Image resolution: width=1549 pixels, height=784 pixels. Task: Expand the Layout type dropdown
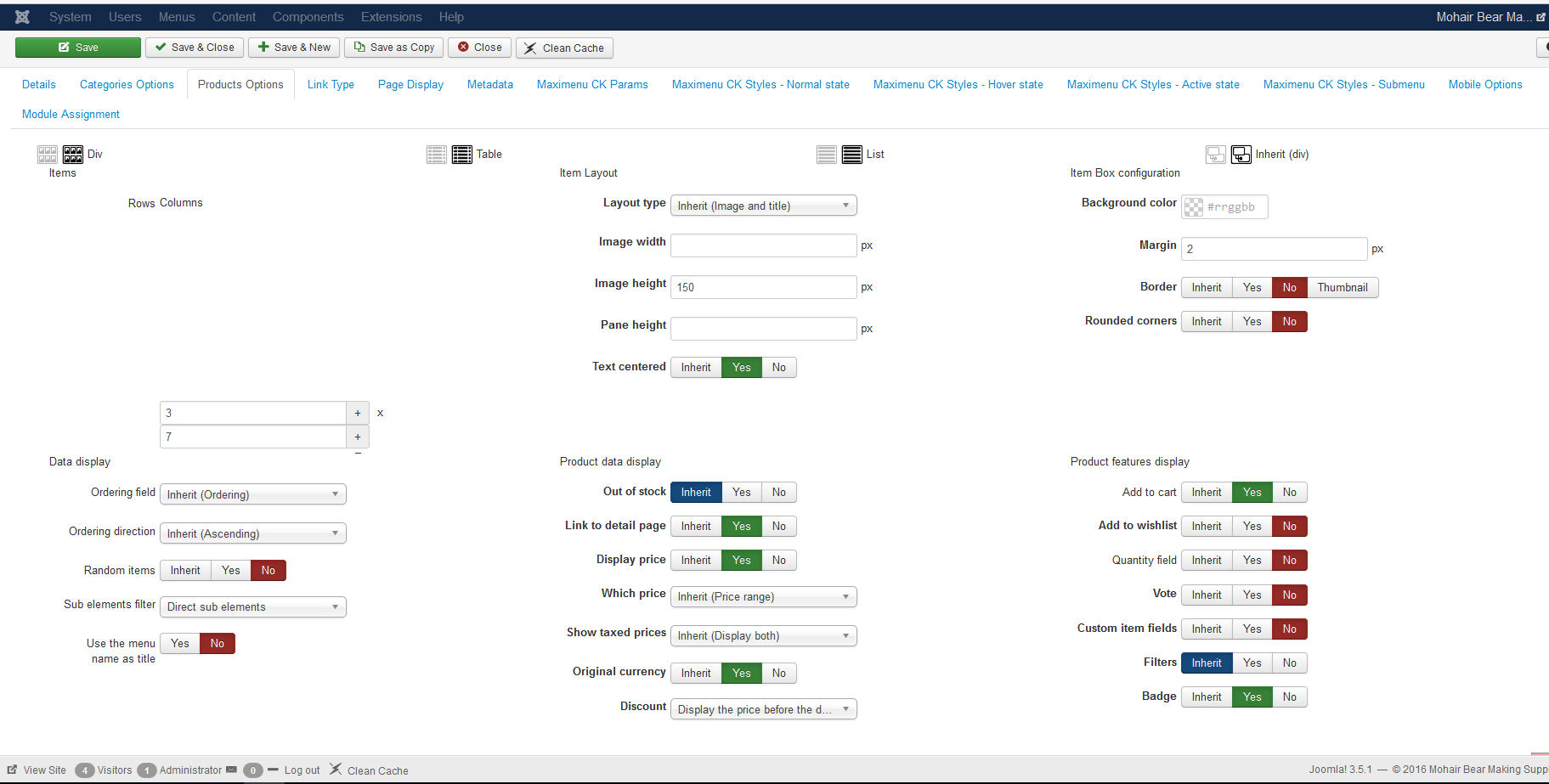(764, 206)
